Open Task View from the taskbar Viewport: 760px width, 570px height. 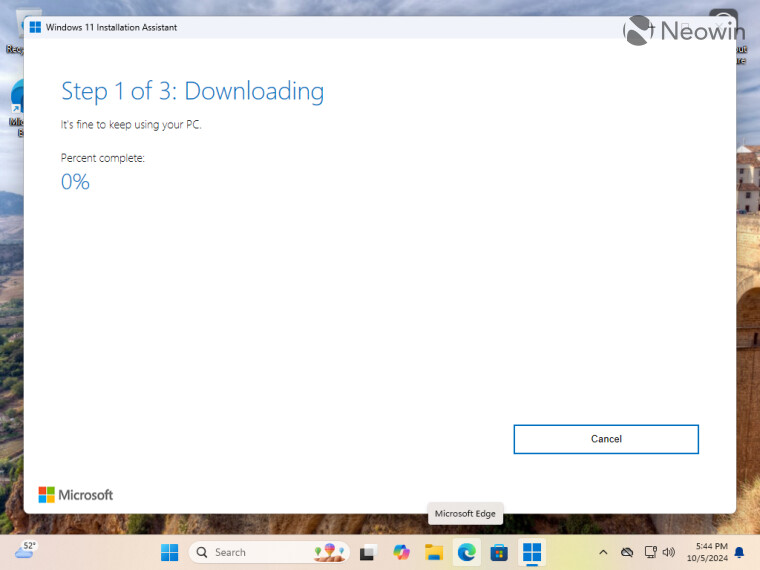point(369,552)
